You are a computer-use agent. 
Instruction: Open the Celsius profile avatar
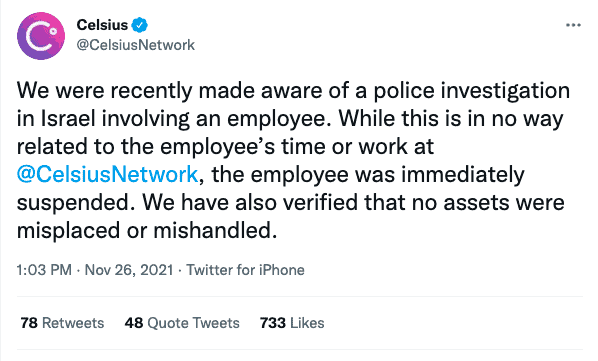(x=41, y=36)
